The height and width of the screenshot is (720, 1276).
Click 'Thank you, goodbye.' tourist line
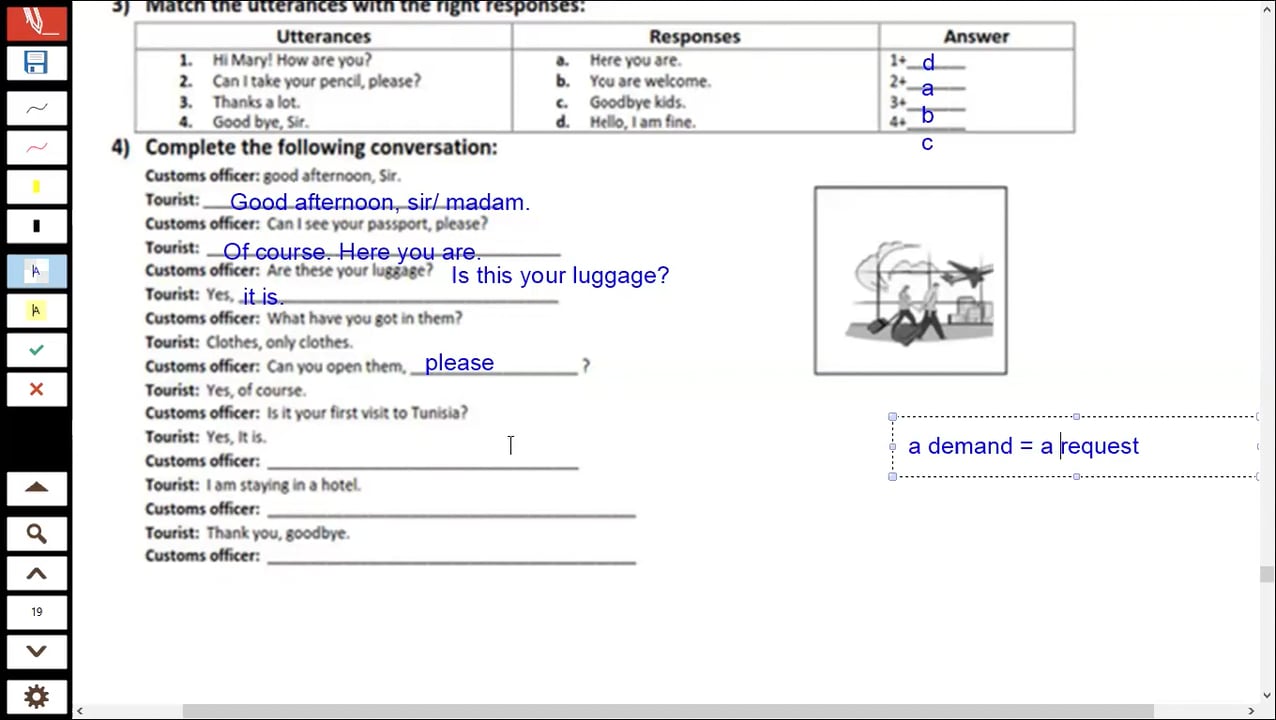click(278, 533)
